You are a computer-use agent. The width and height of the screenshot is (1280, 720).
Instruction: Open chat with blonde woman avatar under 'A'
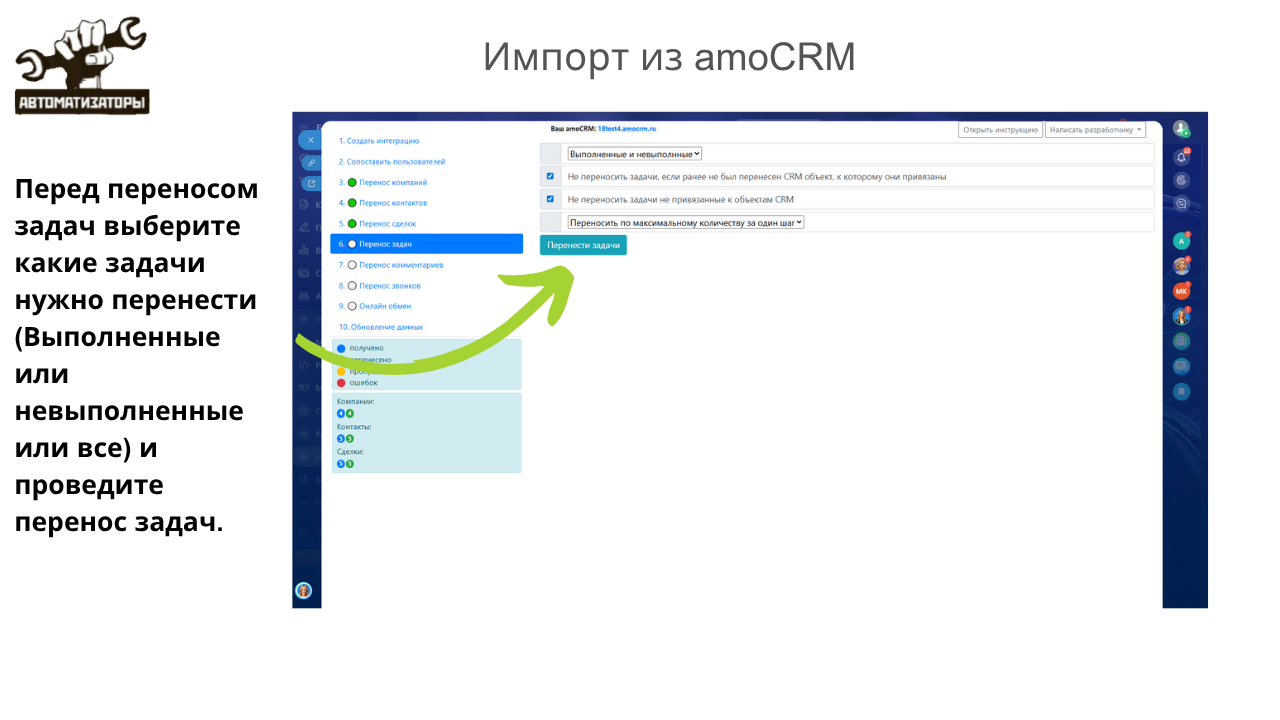1182,266
